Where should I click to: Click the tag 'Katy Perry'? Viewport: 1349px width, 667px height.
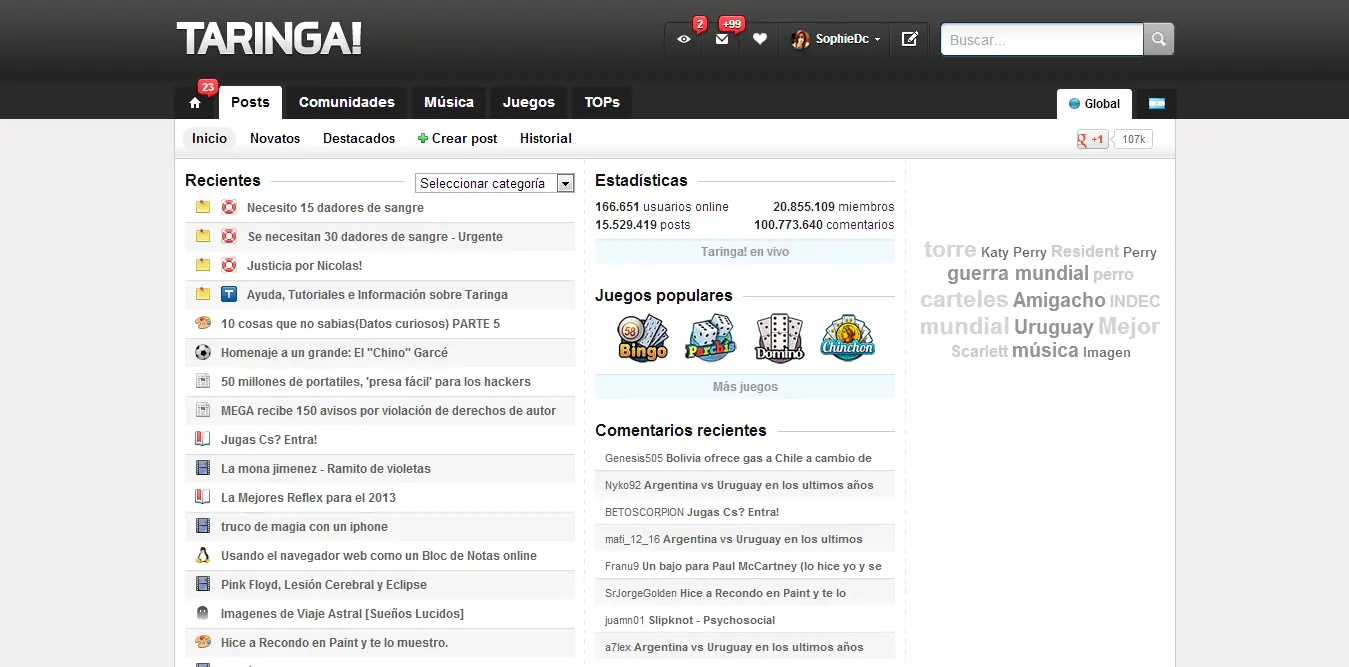[x=1013, y=253]
